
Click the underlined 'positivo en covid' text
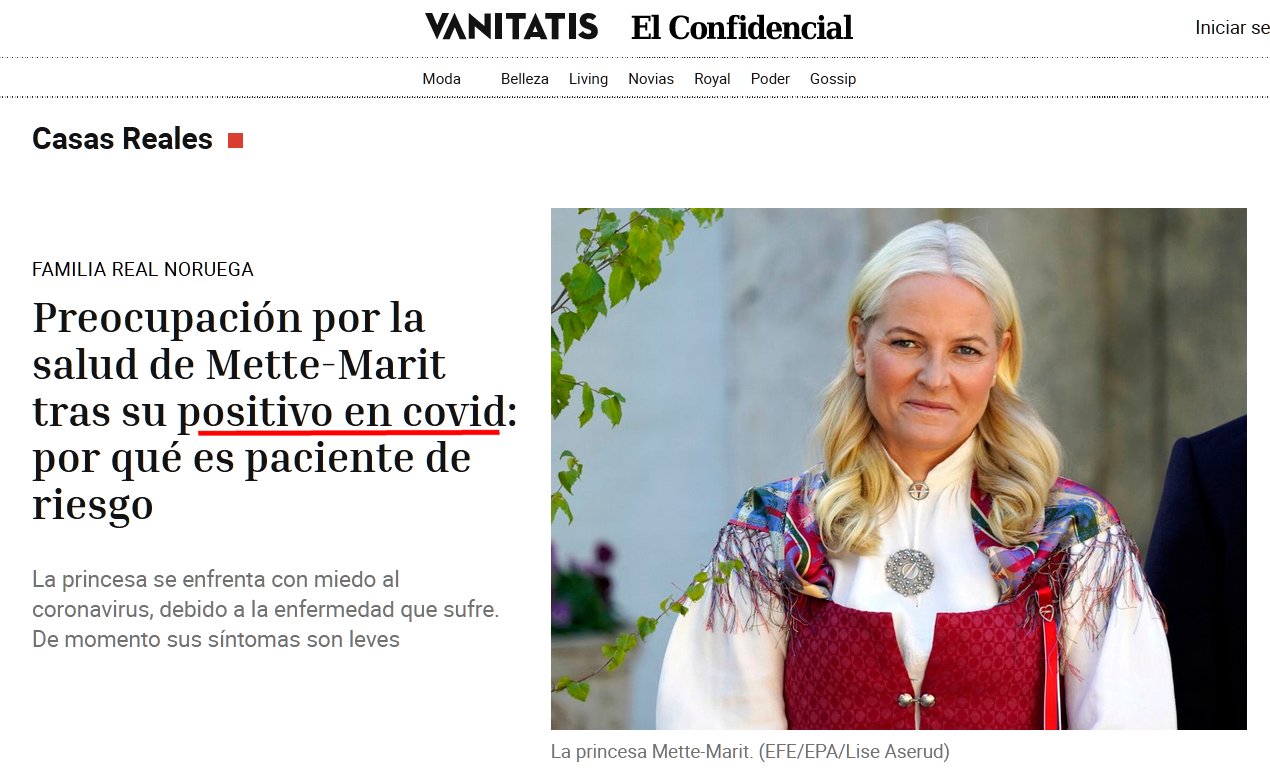point(342,413)
